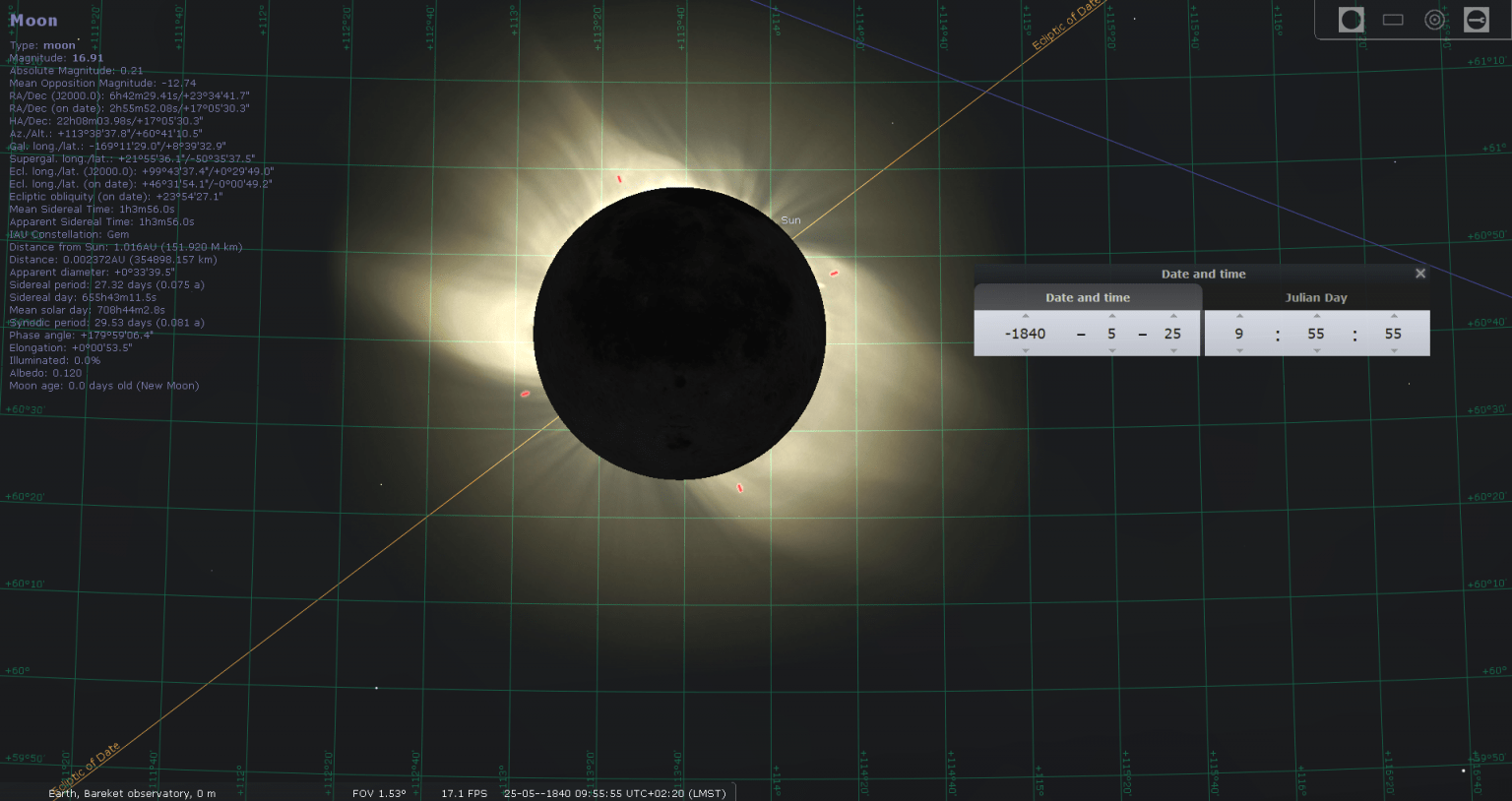Viewport: 1512px width, 801px height.
Task: Click the location text 'Earth, Bareket observatory, 0 m'
Action: (x=132, y=793)
